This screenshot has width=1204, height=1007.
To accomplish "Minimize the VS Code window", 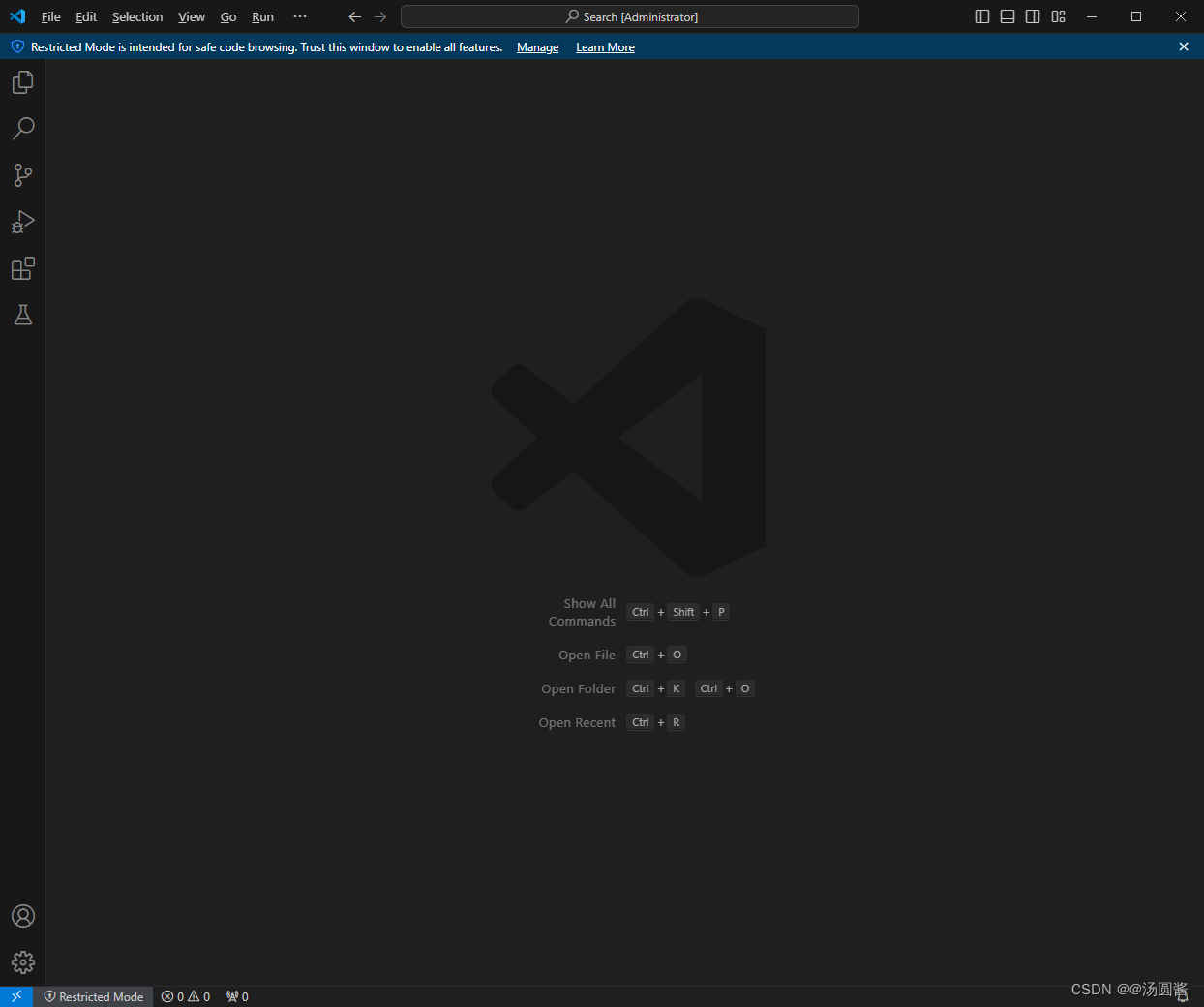I will [1092, 16].
